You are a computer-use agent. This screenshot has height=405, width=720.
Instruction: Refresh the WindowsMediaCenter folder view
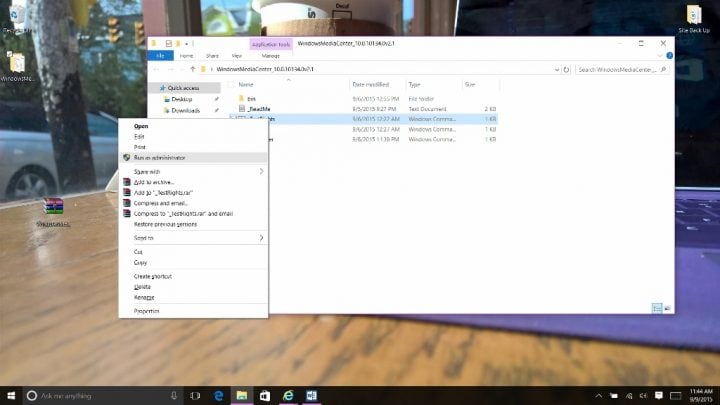click(566, 69)
